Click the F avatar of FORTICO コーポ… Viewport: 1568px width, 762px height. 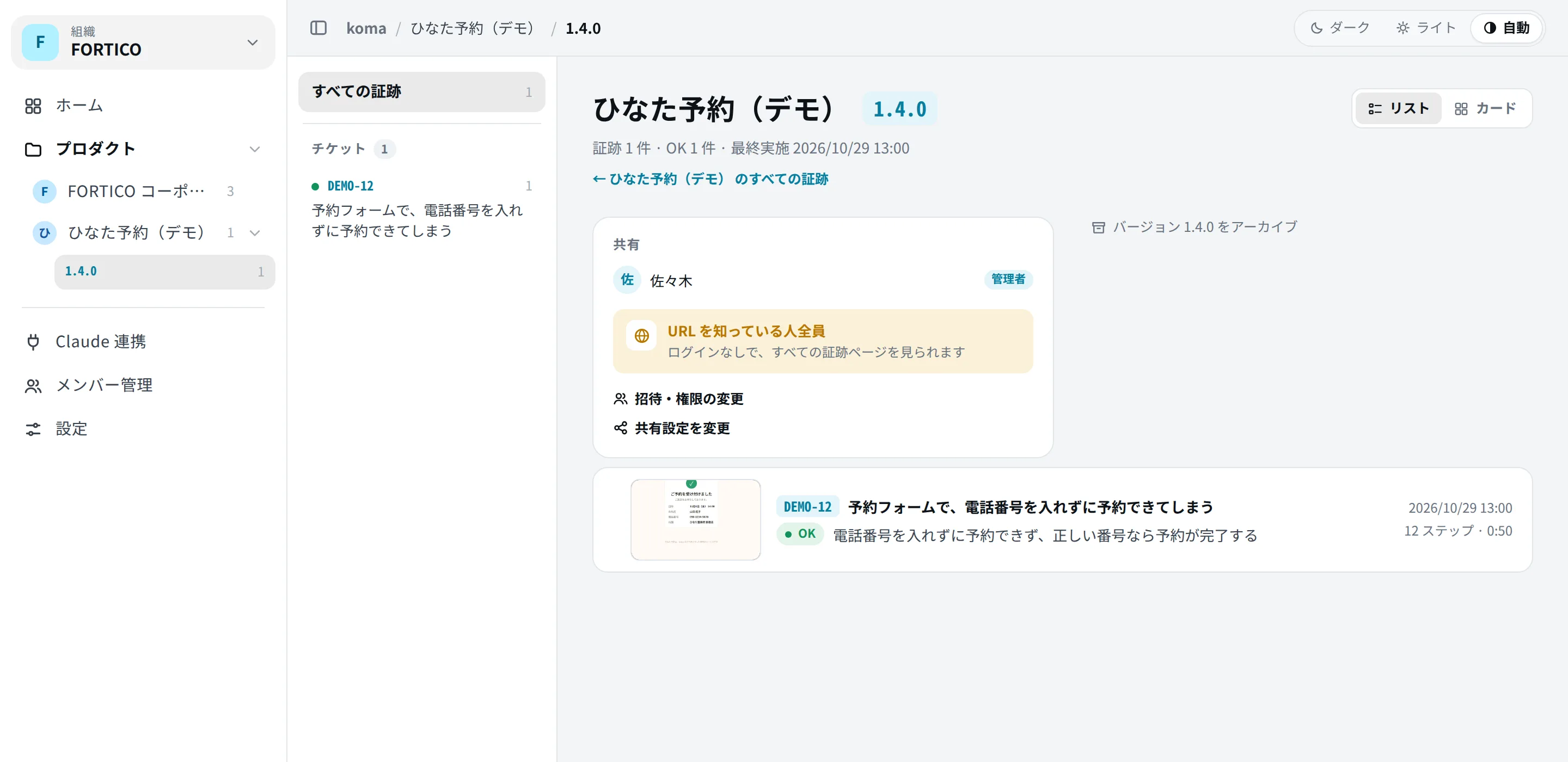45,191
